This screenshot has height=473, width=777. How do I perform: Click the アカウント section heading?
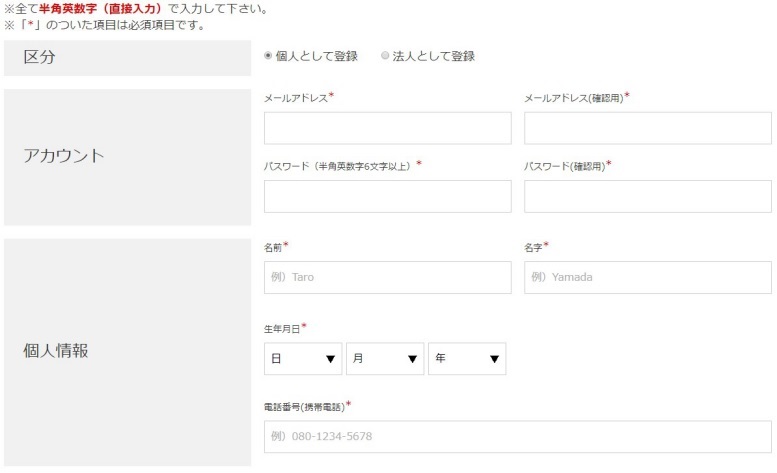(63, 156)
